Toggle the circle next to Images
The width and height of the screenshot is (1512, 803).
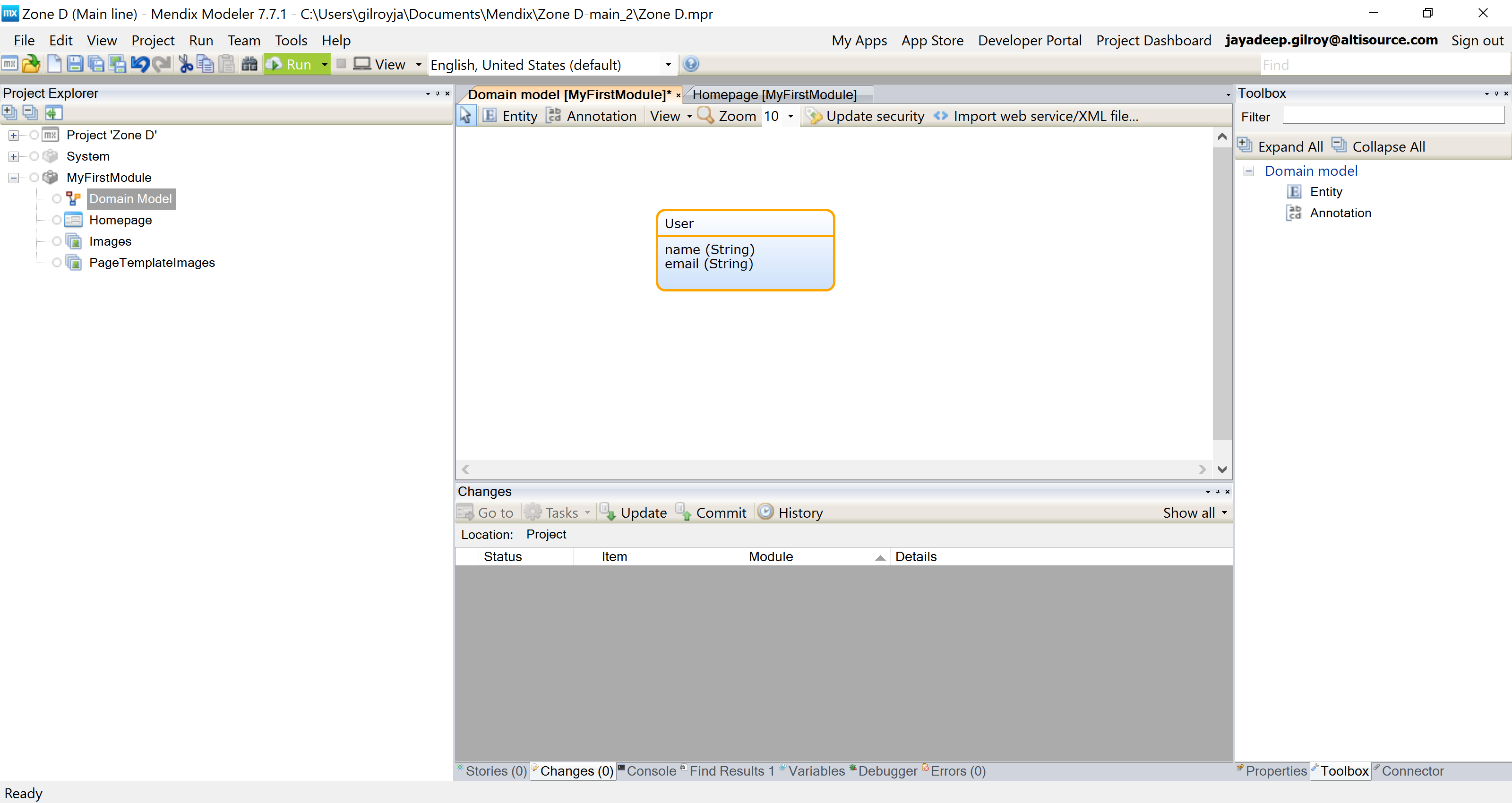tap(56, 241)
